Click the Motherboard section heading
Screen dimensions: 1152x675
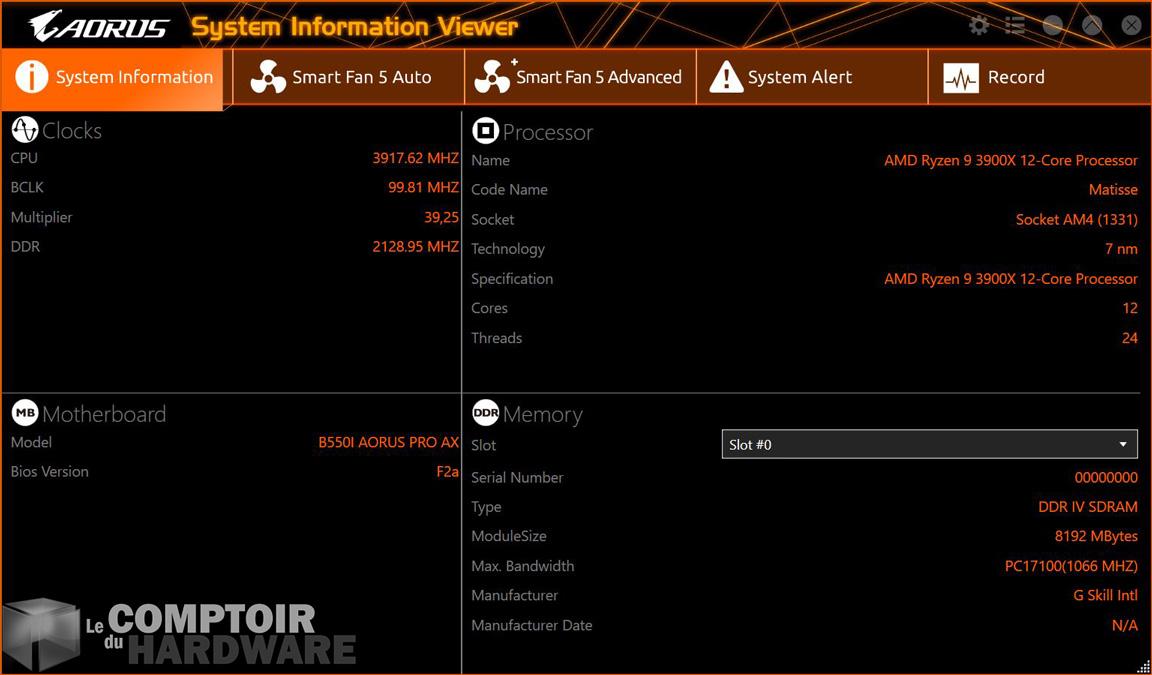click(x=104, y=414)
